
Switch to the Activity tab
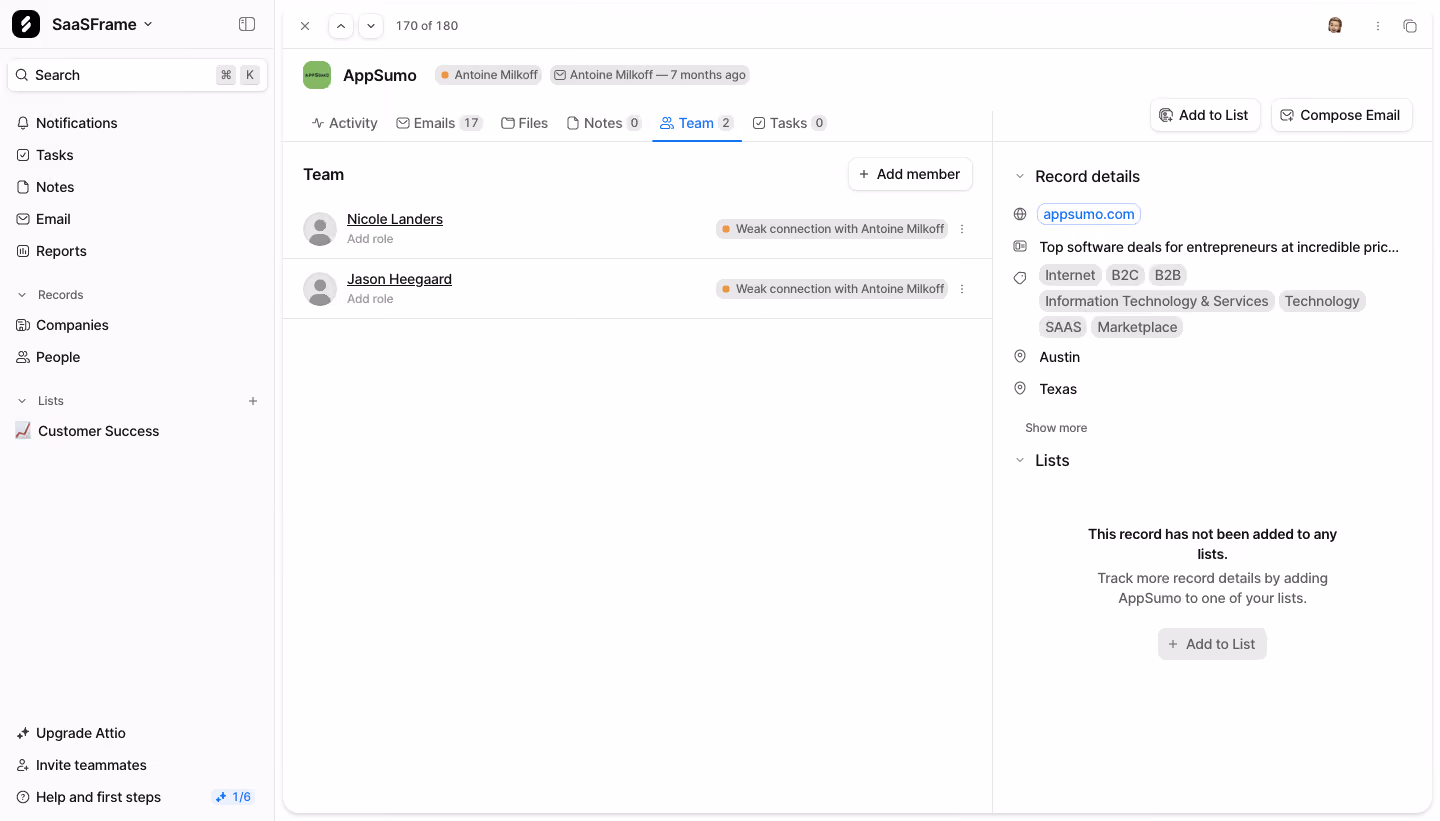(x=344, y=123)
